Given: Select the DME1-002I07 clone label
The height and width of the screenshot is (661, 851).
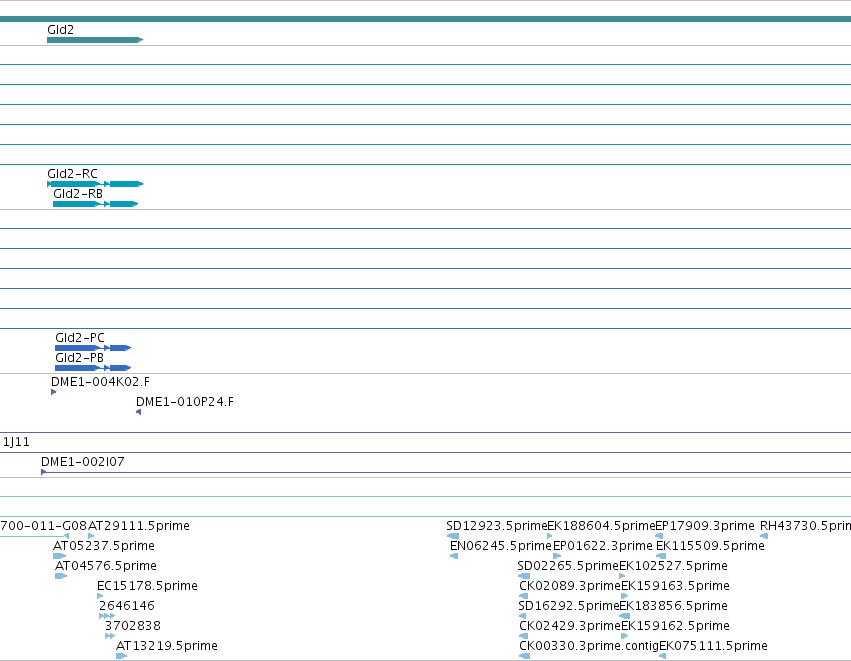Looking at the screenshot, I should (x=82, y=462).
